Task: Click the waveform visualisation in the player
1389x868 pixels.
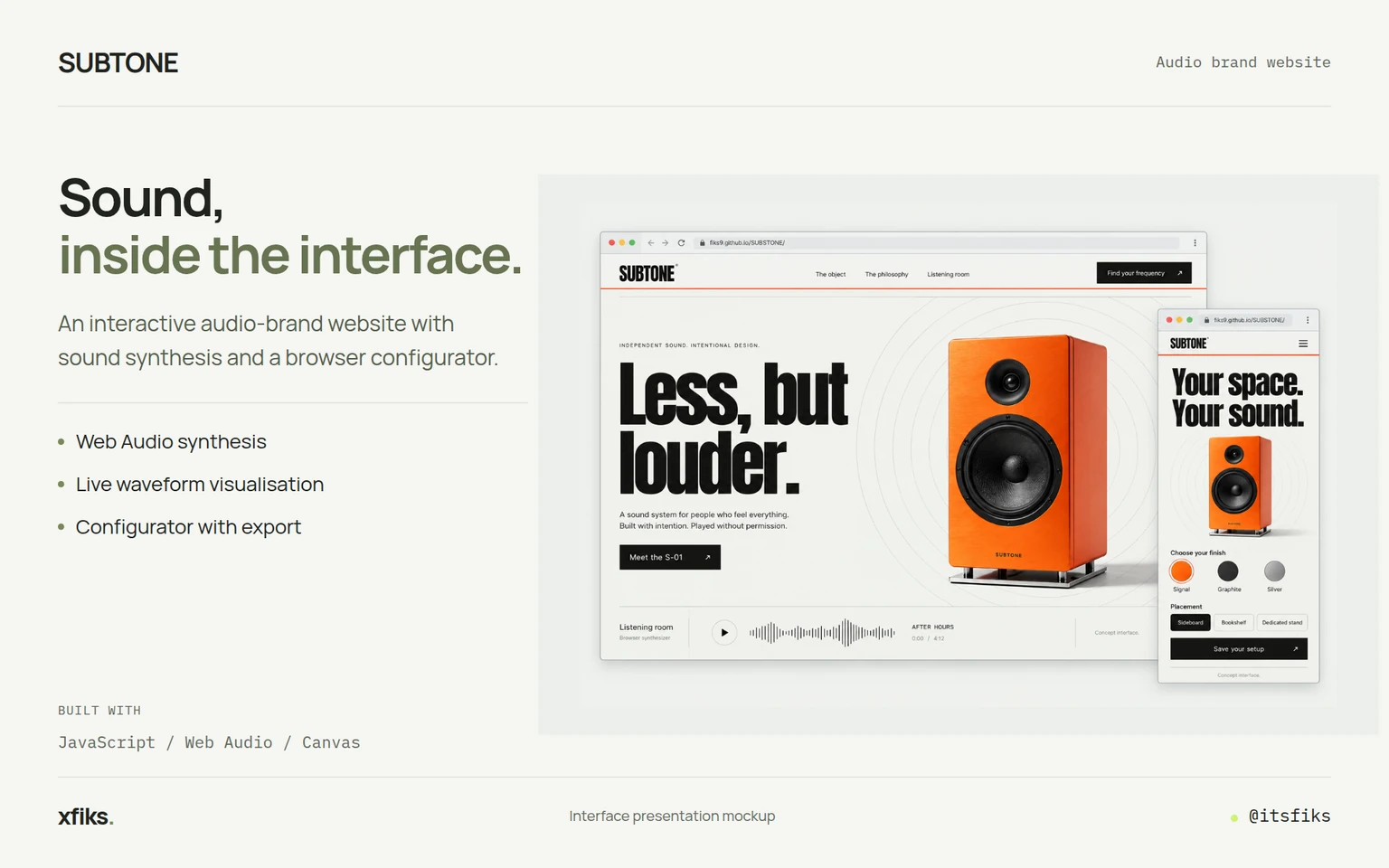Action: [822, 632]
